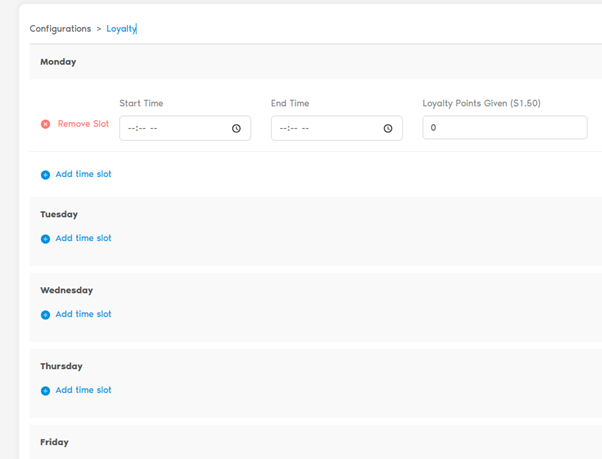Click the plus icon under Thursday
Screen dimensions: 602x459
click(x=45, y=391)
